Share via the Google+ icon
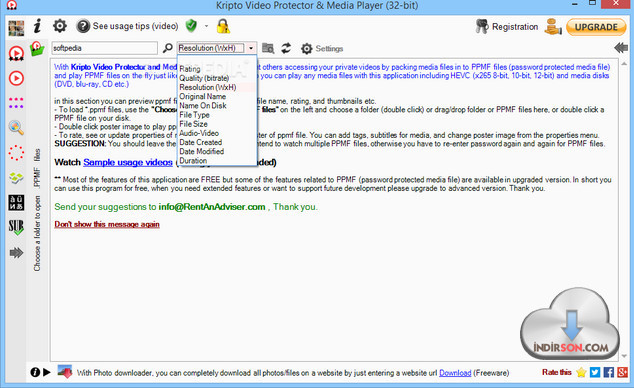 click(622, 372)
